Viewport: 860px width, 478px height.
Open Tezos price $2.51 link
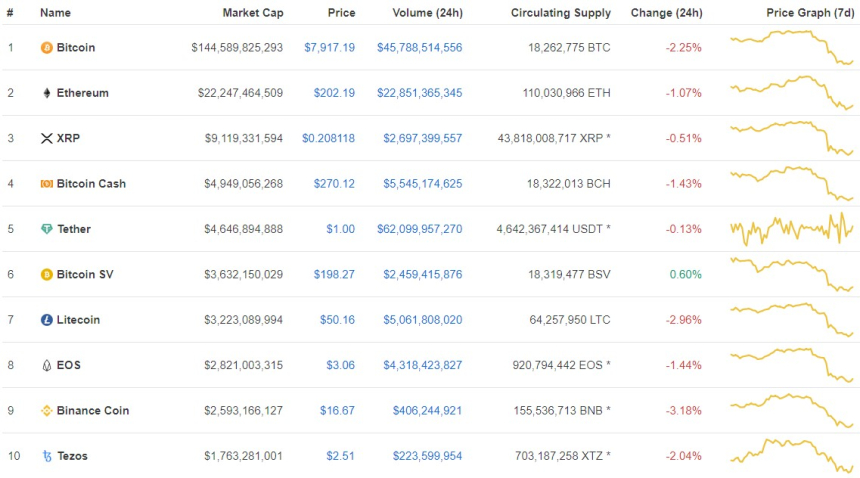340,456
